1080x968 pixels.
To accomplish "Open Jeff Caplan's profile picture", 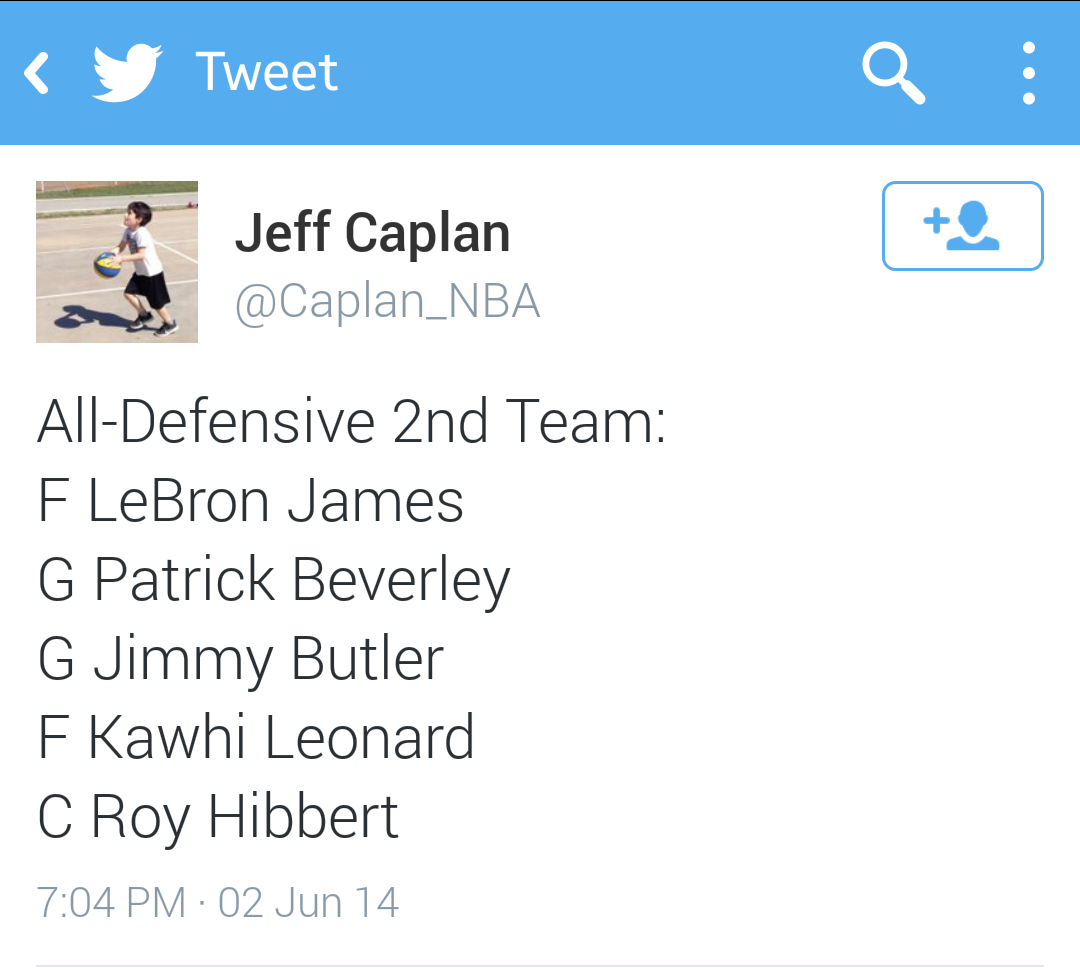I will point(117,262).
